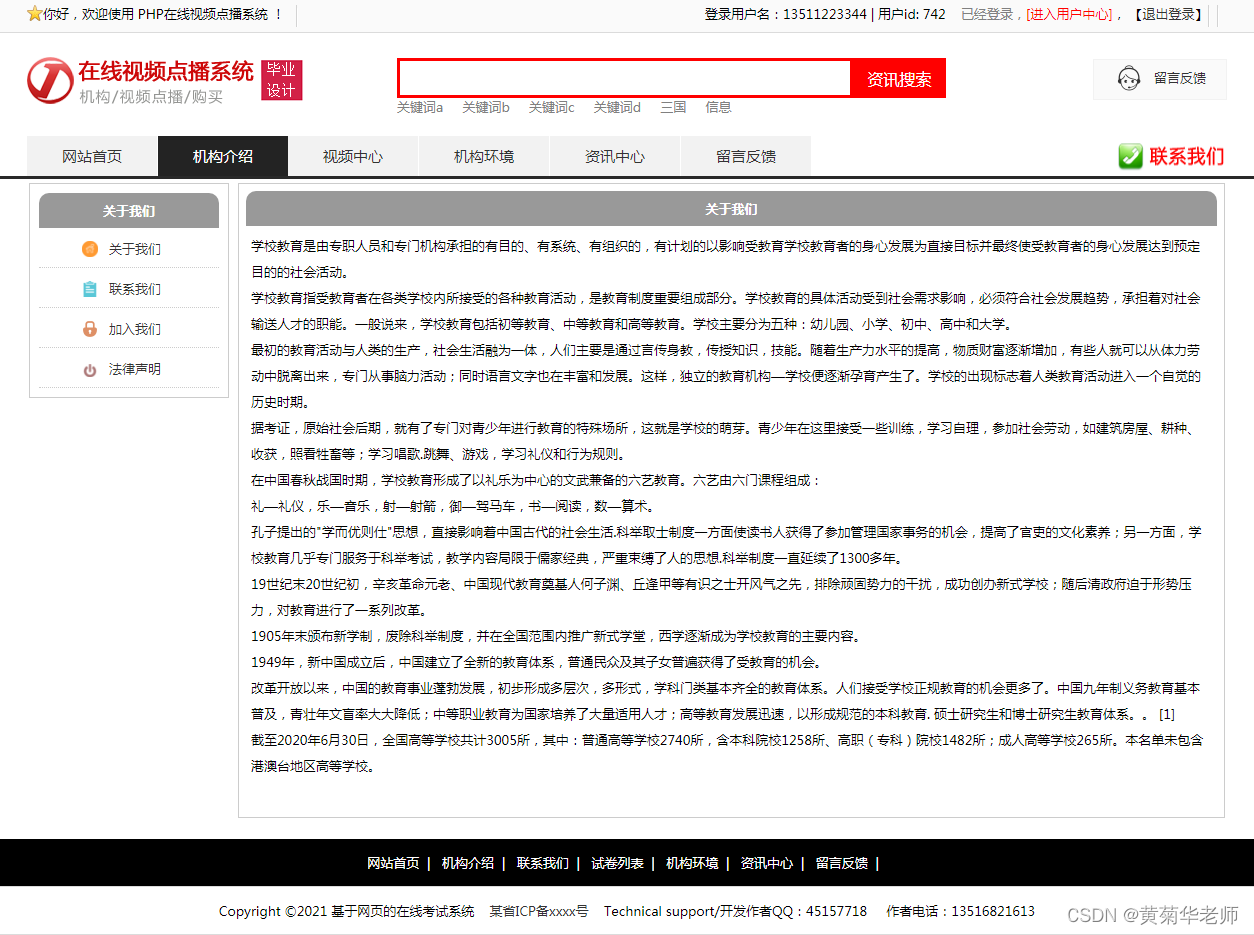
Task: Click the lock icon beside 加入我们
Action: (x=90, y=329)
